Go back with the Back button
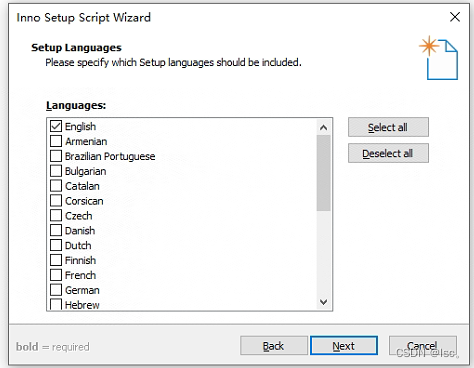Image resolution: width=474 pixels, height=368 pixels. click(x=274, y=346)
